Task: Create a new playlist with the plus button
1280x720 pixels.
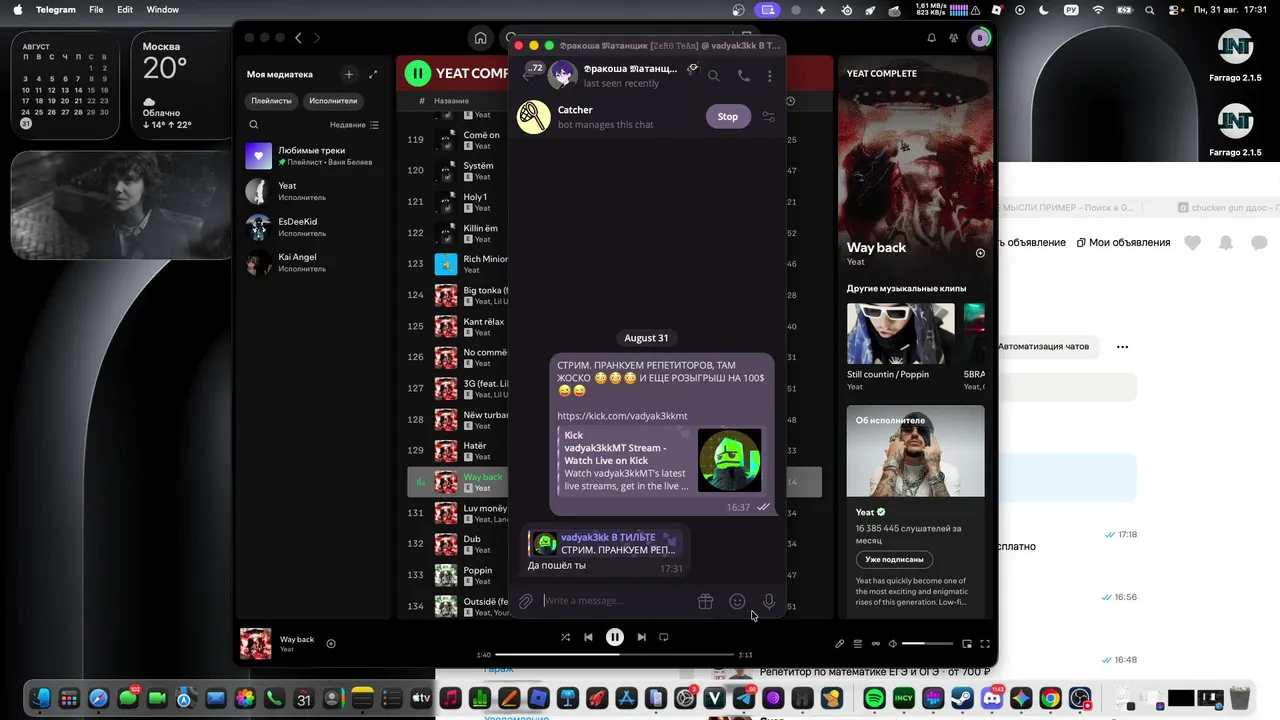Action: (x=349, y=74)
